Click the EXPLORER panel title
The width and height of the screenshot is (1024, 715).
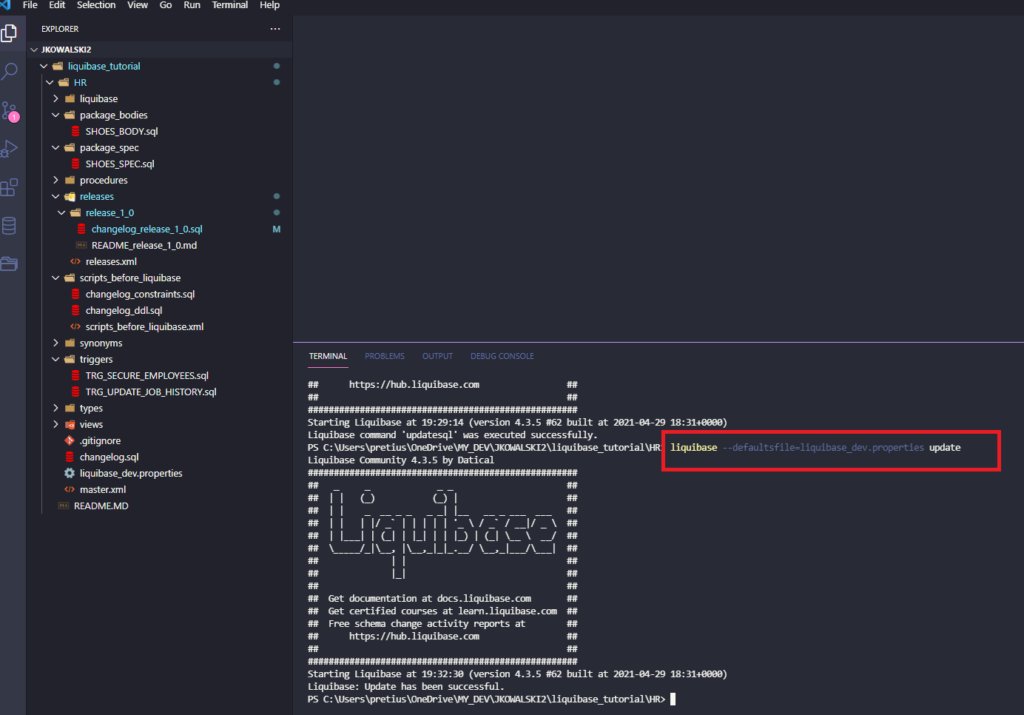(x=60, y=29)
